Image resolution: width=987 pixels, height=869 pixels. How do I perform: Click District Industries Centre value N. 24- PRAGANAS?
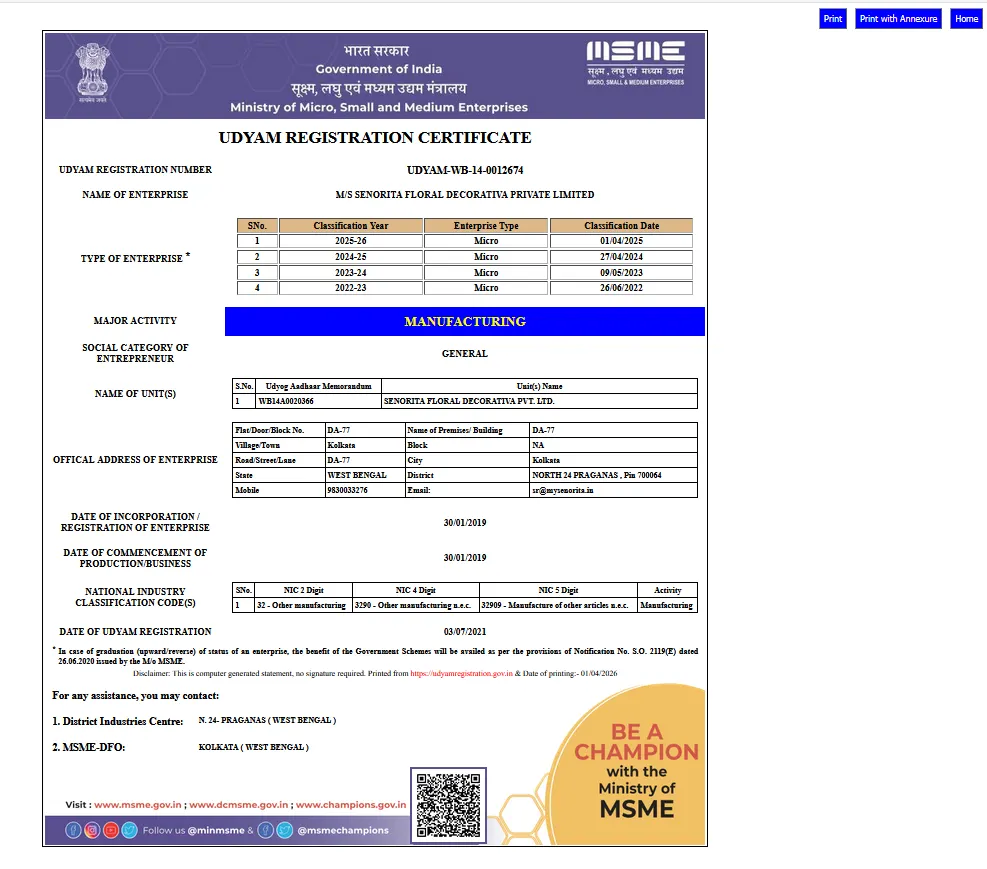[267, 720]
